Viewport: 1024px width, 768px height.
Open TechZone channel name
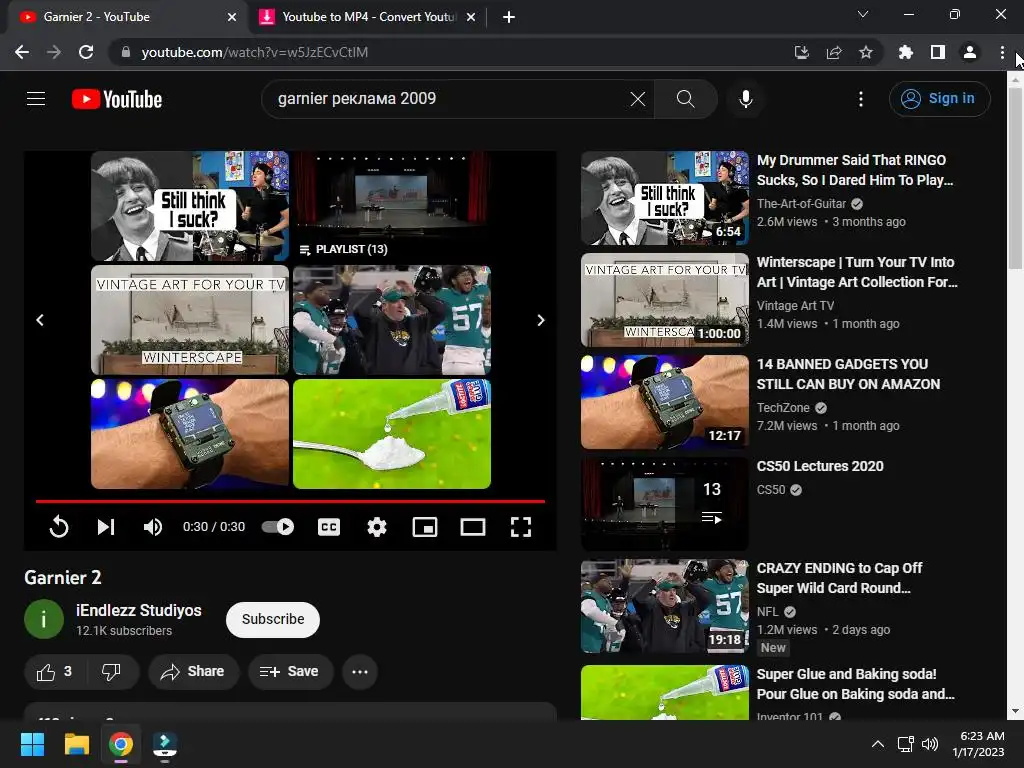pos(783,408)
